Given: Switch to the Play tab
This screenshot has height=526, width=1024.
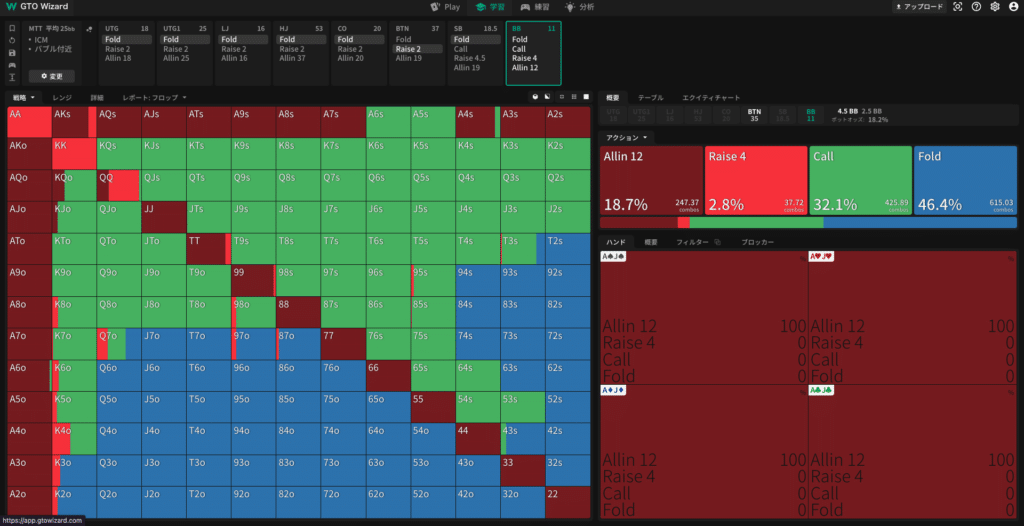Looking at the screenshot, I should pyautogui.click(x=445, y=7).
